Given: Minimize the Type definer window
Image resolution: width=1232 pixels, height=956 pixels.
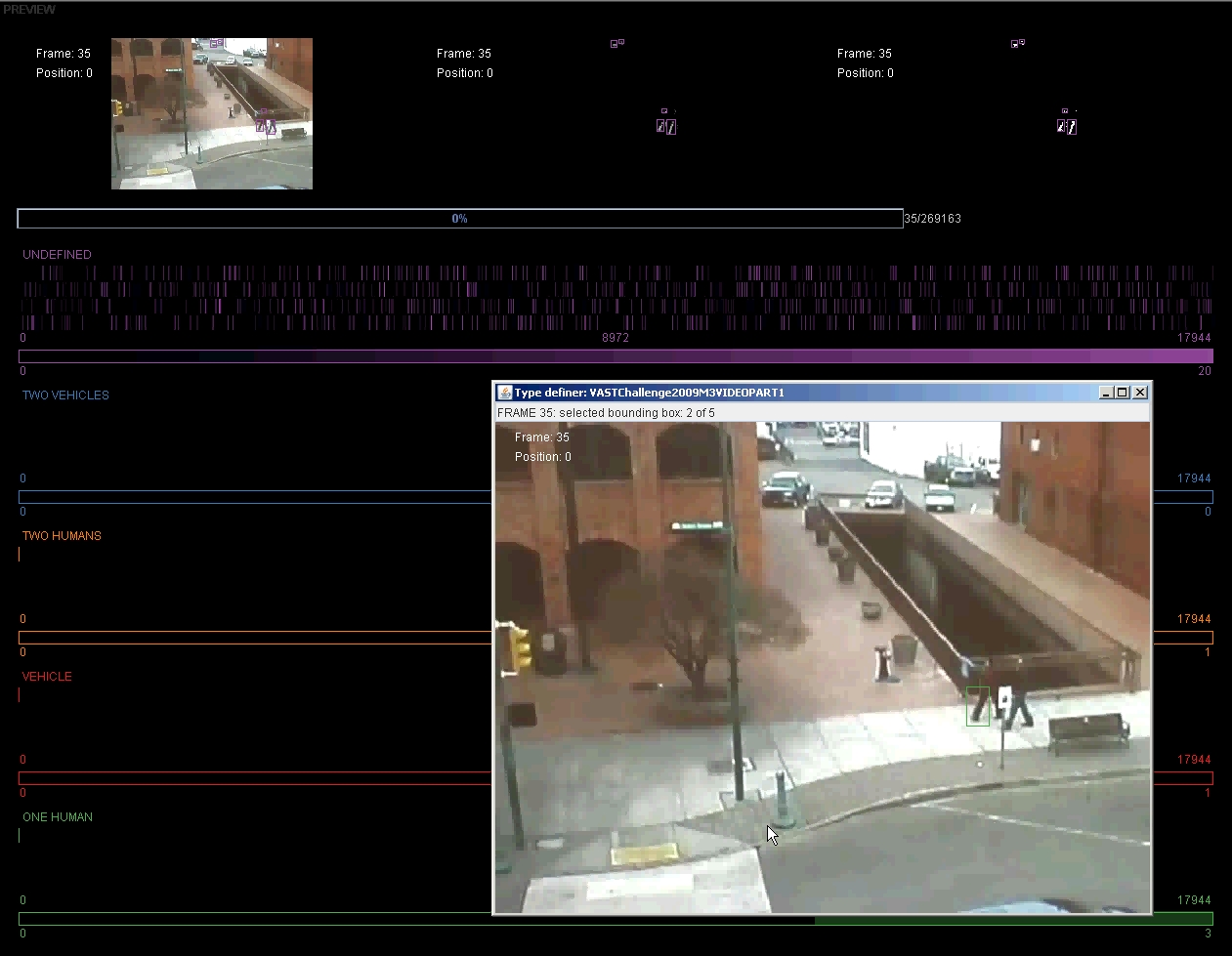Looking at the screenshot, I should (x=1106, y=393).
